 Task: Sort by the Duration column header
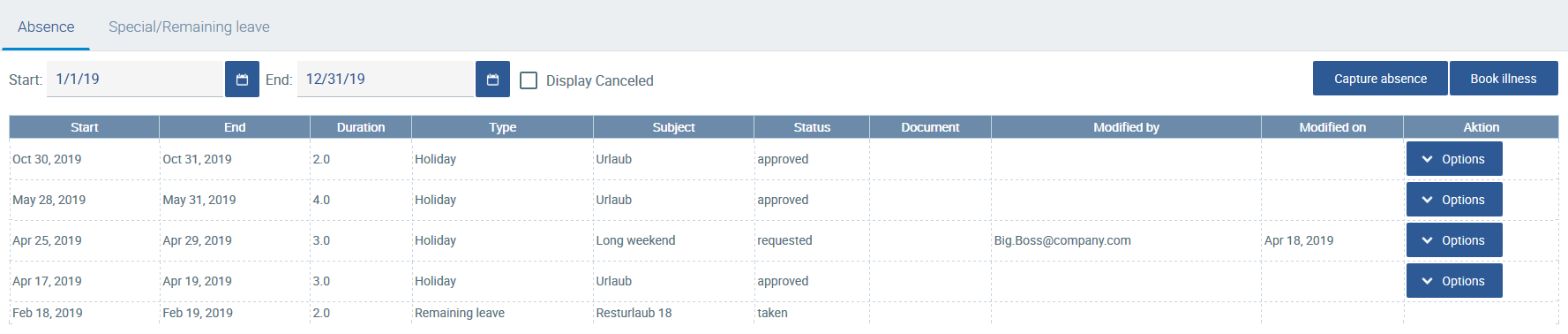coord(361,127)
